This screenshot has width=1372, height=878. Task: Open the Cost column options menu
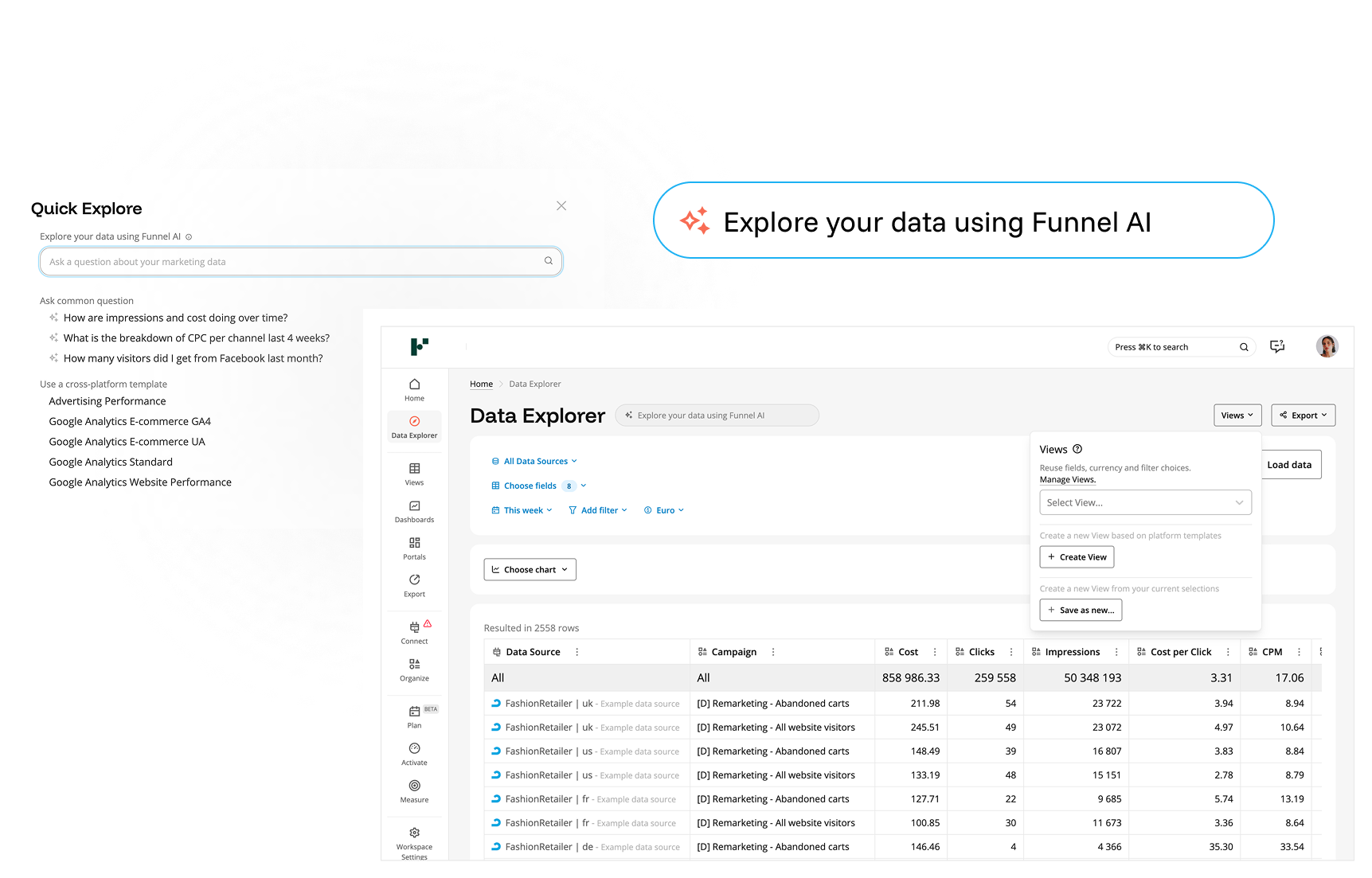click(935, 652)
